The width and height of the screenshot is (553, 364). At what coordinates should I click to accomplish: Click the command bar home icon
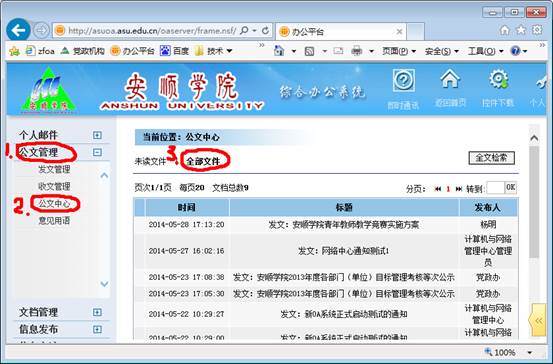point(279,51)
